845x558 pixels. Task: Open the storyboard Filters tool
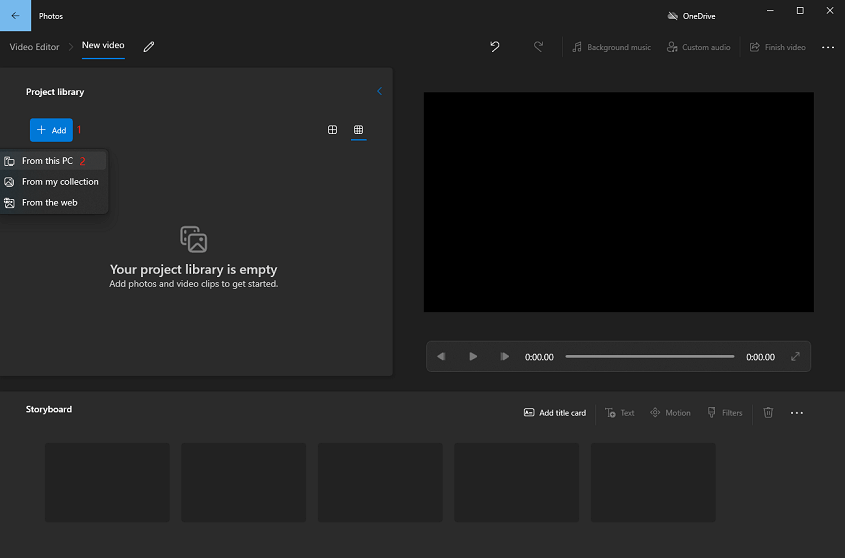pyautogui.click(x=725, y=412)
